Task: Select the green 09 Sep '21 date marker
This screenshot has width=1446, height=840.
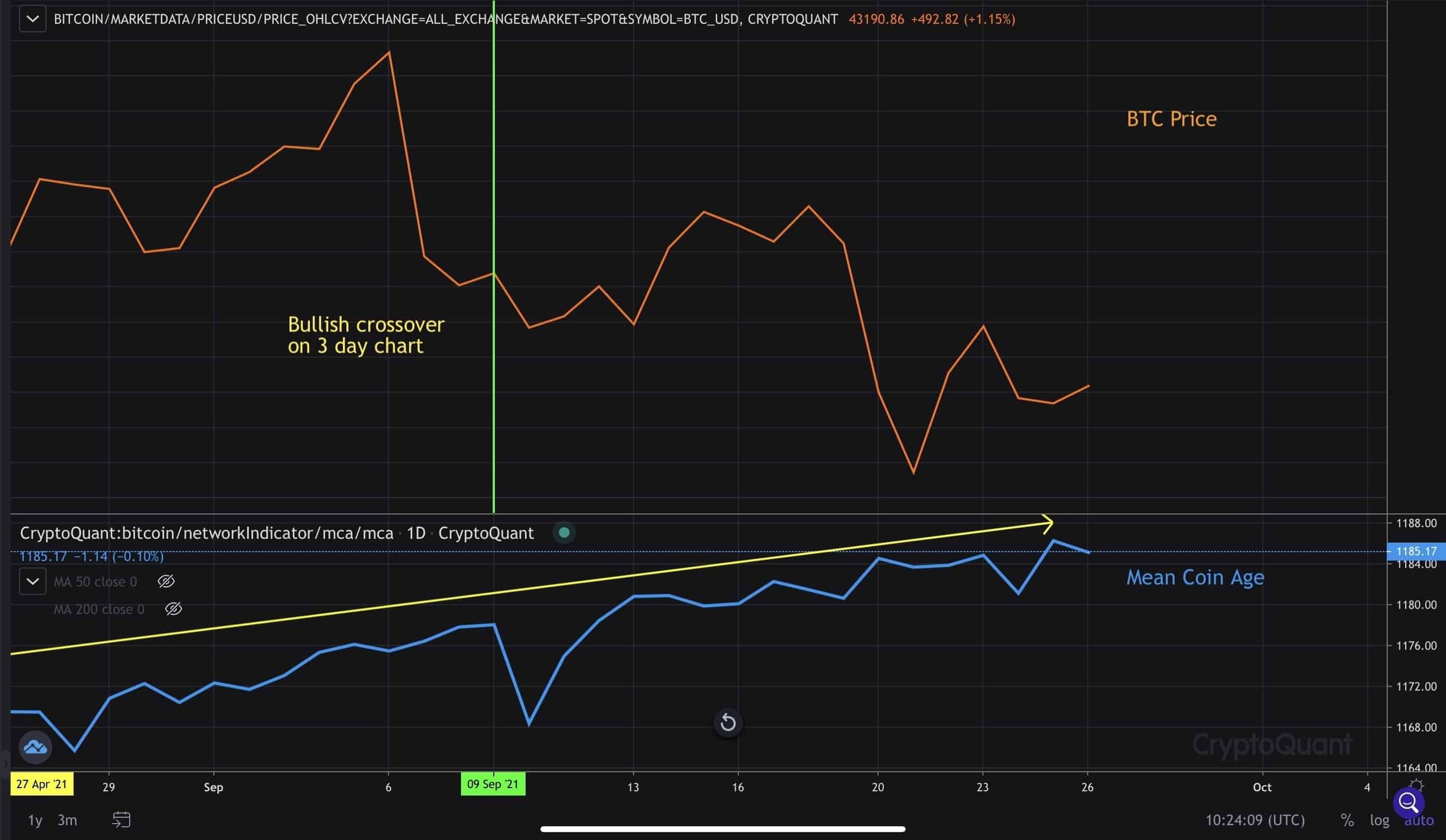Action: [x=493, y=784]
